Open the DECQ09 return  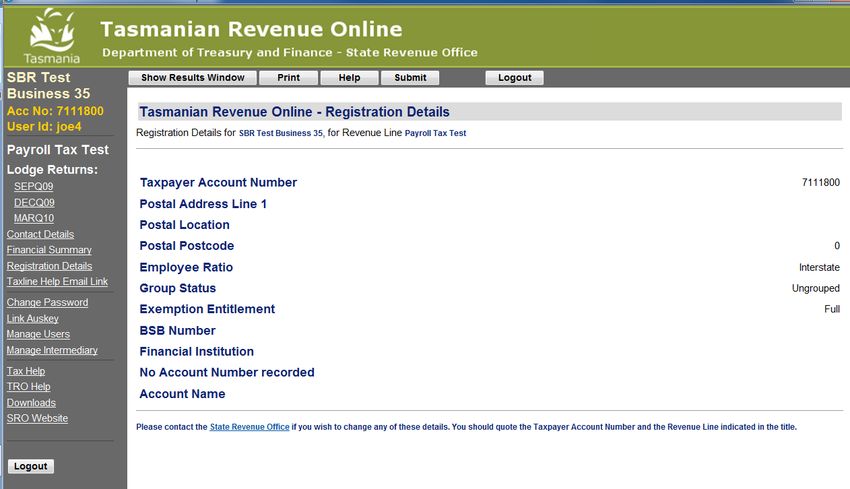34,203
